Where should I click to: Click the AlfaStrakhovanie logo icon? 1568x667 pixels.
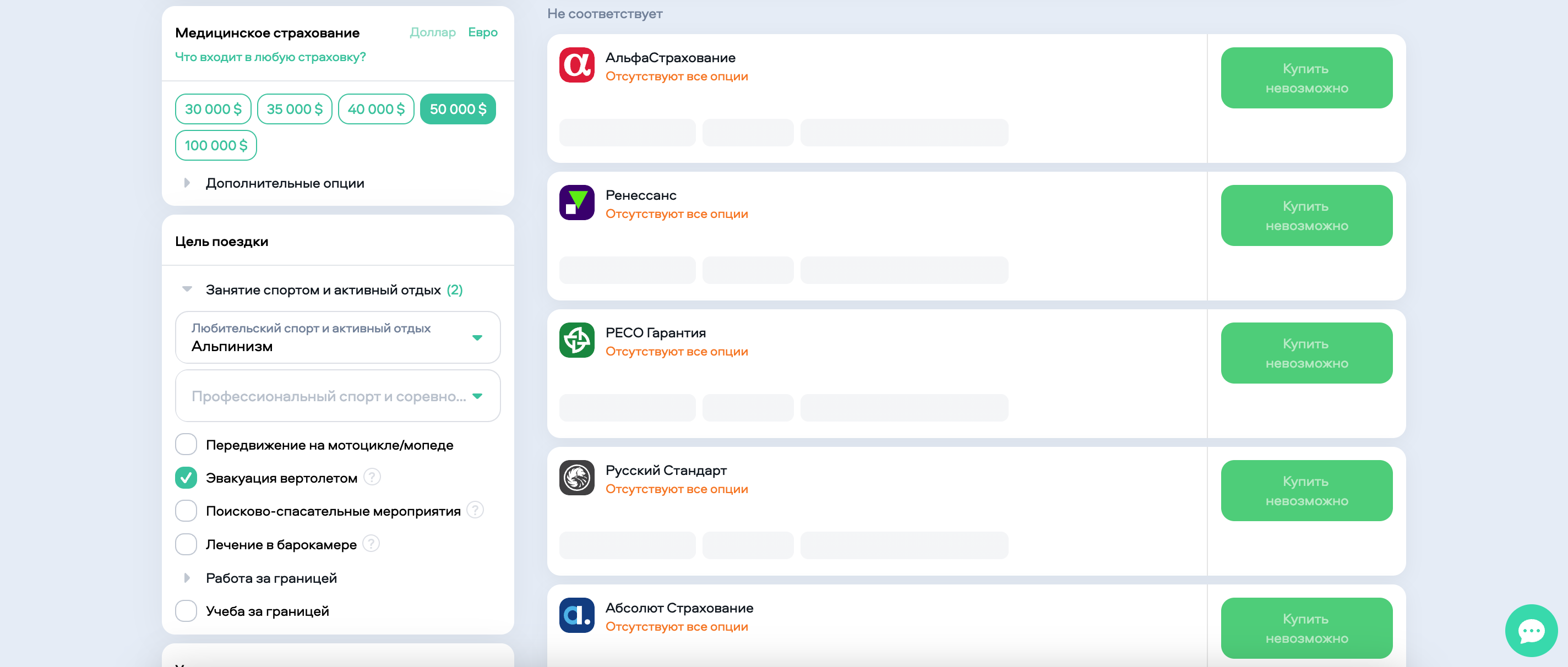pos(576,65)
